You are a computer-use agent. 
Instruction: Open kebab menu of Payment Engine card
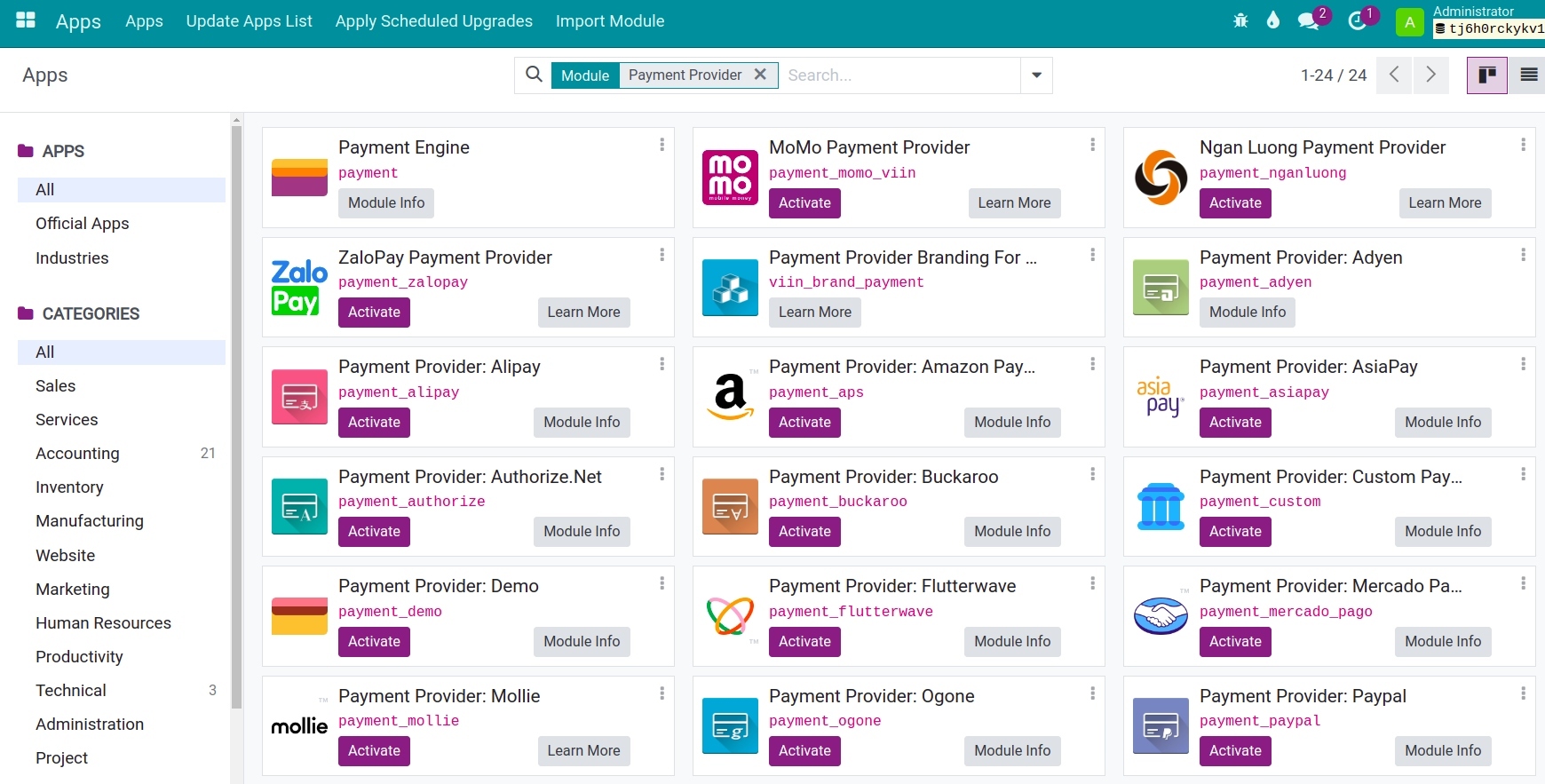click(x=662, y=145)
